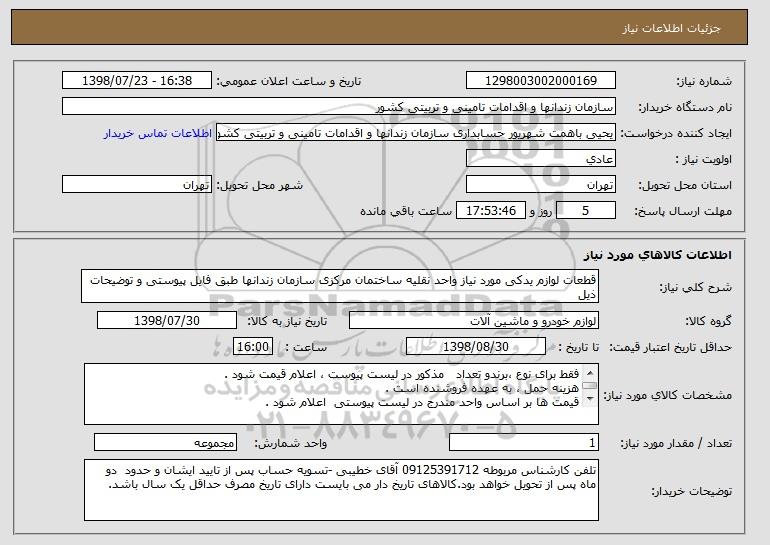Screen dimensions: 770x545
Task: Click the label واحد شمارش
Action: point(291,444)
